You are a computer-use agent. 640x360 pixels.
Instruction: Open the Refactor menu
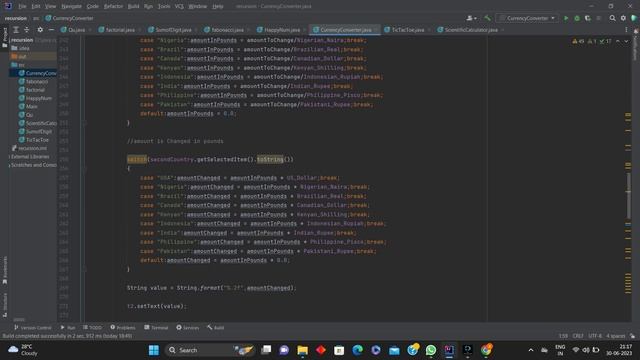coord(113,7)
